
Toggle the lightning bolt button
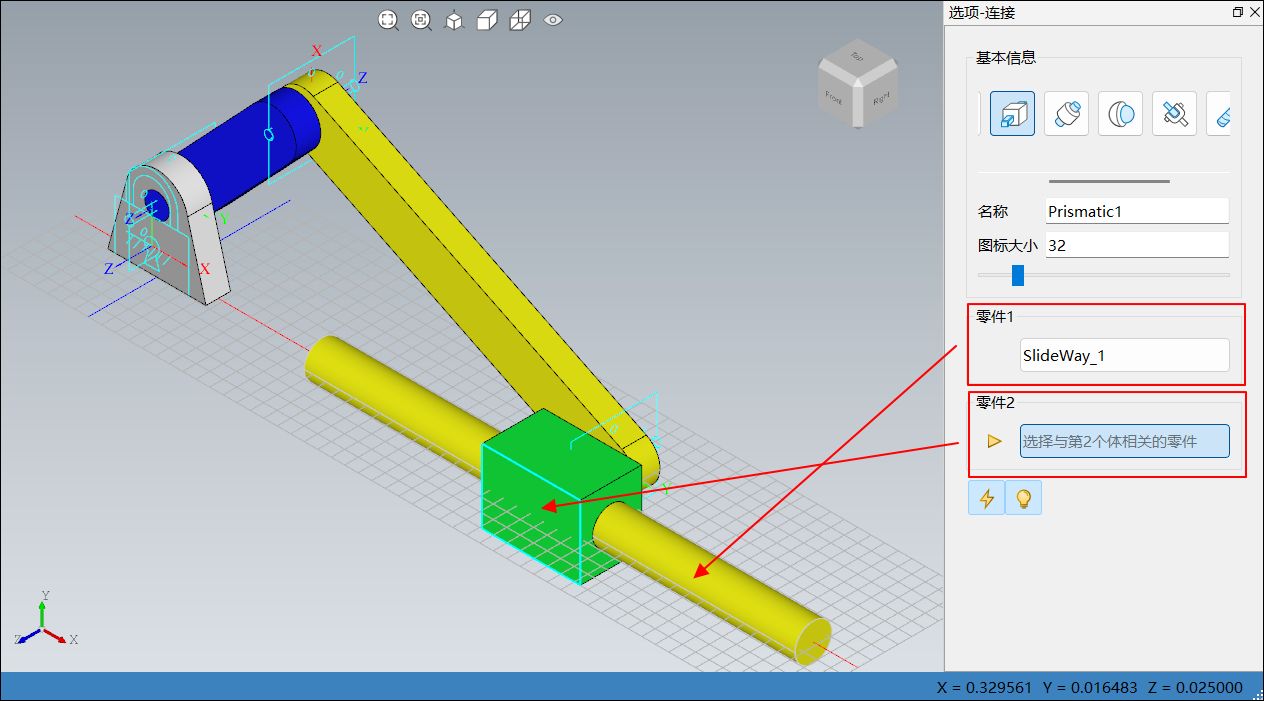point(986,498)
